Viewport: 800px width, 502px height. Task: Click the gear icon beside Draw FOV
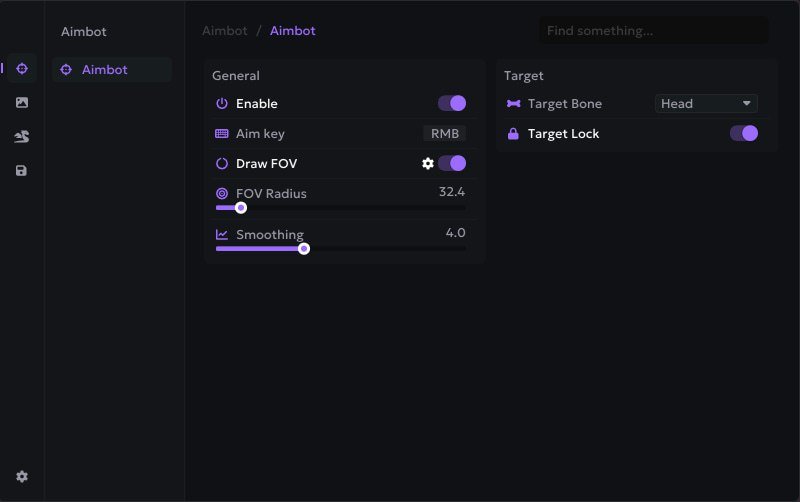pos(428,163)
